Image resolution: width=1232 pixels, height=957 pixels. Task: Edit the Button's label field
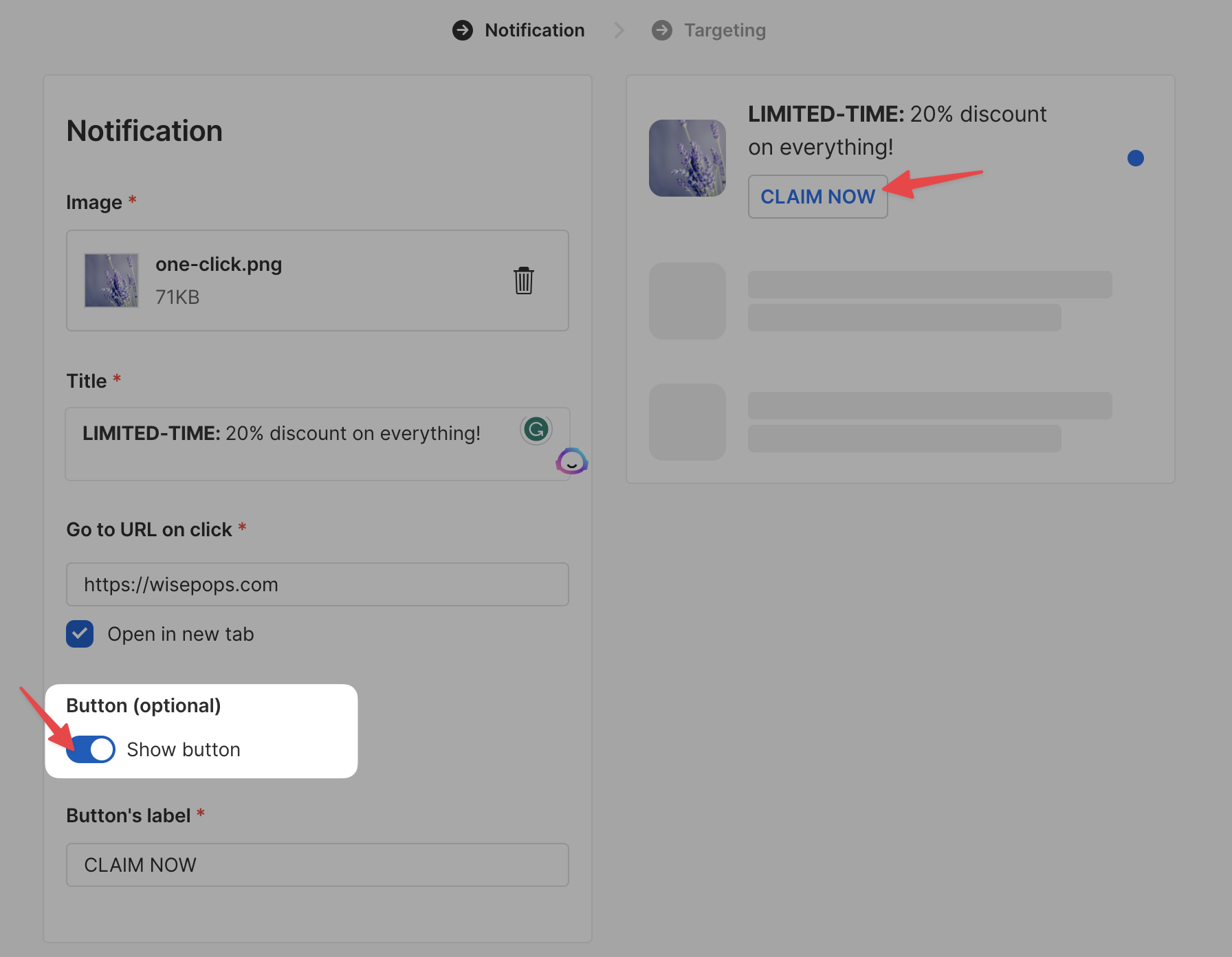tap(318, 865)
